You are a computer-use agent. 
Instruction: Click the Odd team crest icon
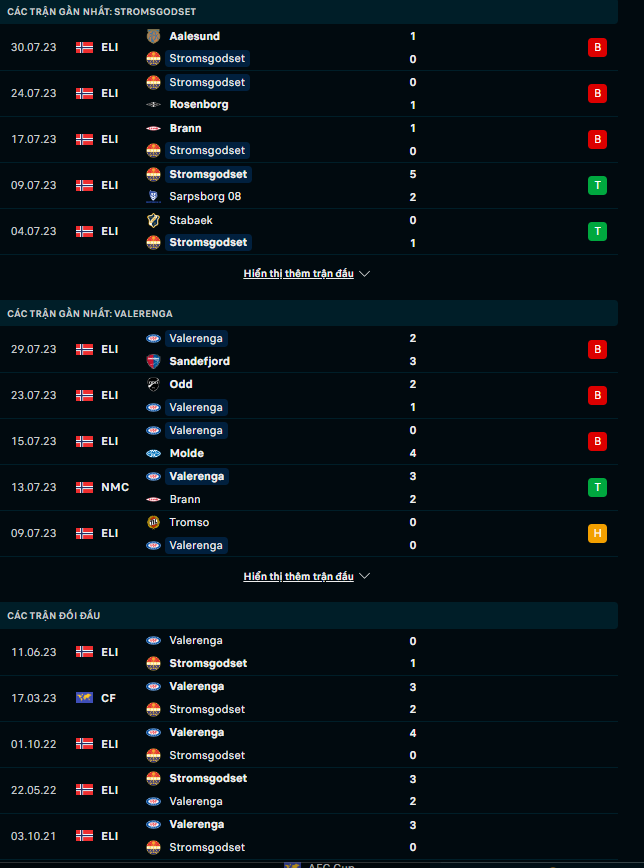(153, 384)
